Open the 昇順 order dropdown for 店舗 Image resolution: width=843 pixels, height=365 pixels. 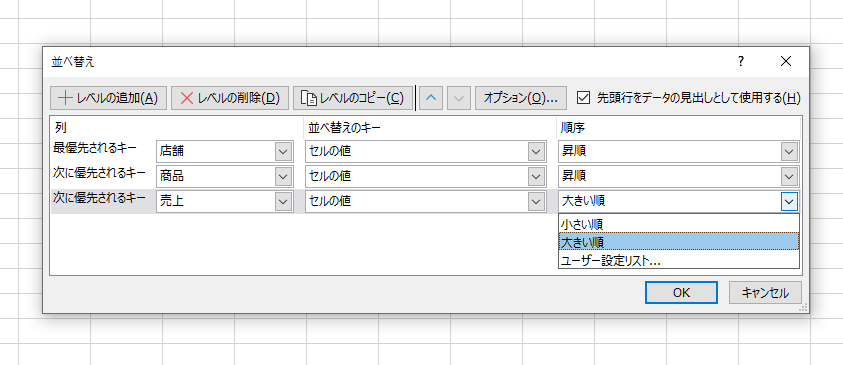tap(789, 152)
